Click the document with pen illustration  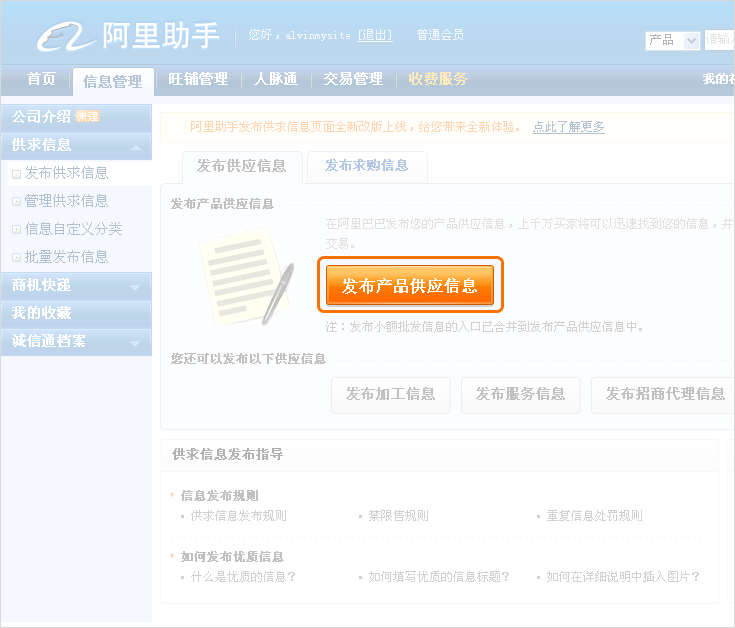(247, 276)
